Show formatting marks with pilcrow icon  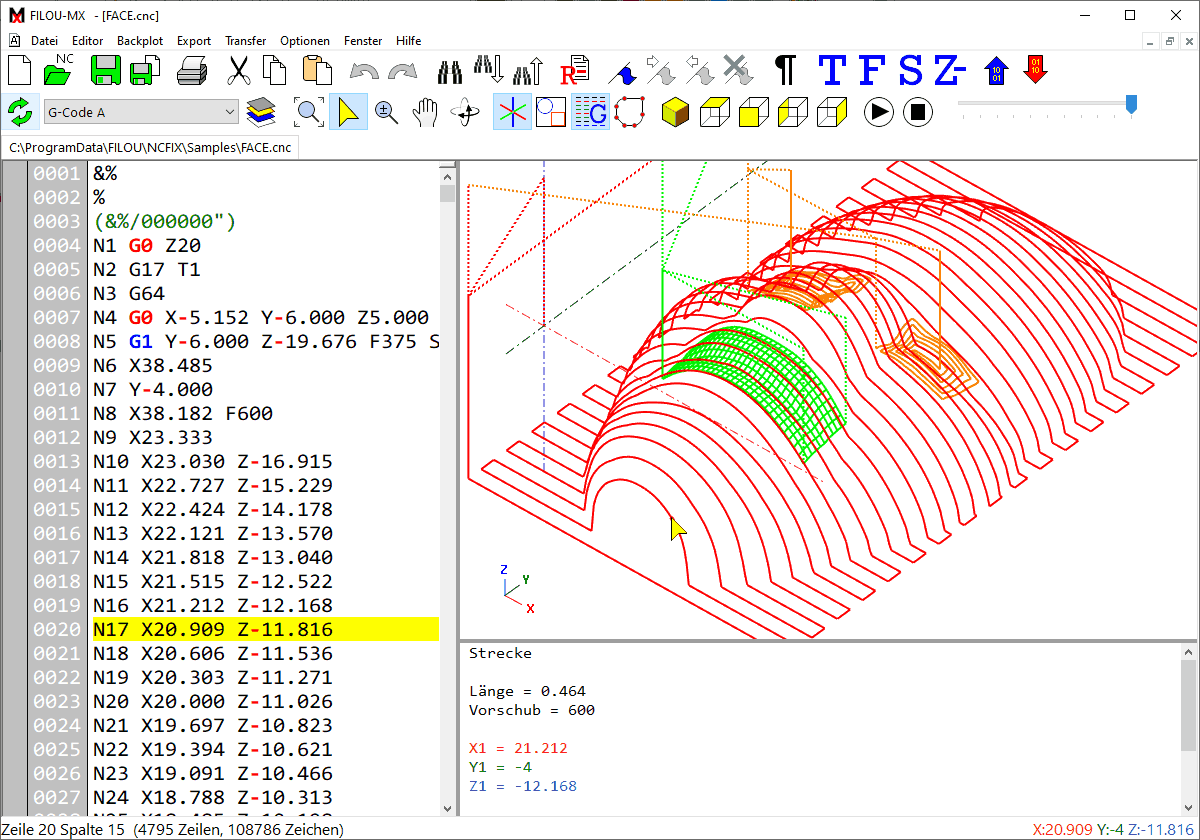pyautogui.click(x=786, y=70)
